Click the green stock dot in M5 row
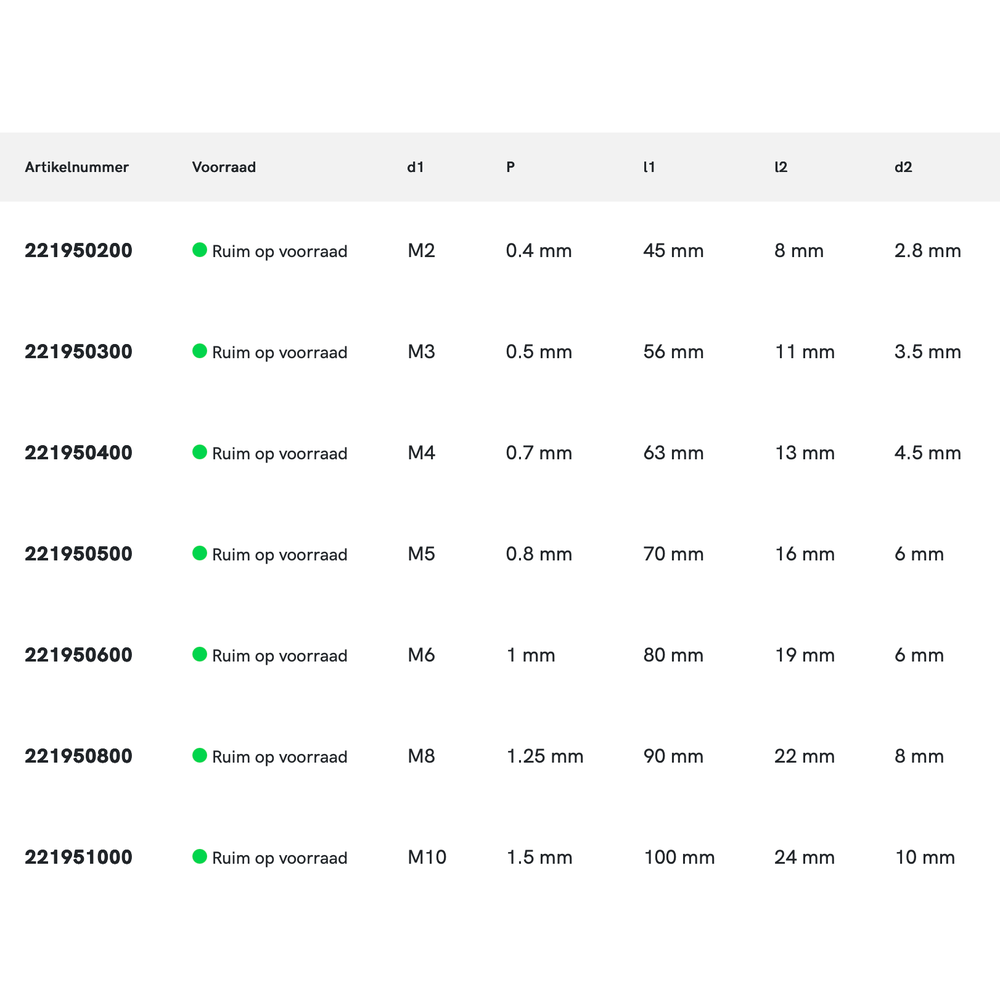 tap(199, 553)
